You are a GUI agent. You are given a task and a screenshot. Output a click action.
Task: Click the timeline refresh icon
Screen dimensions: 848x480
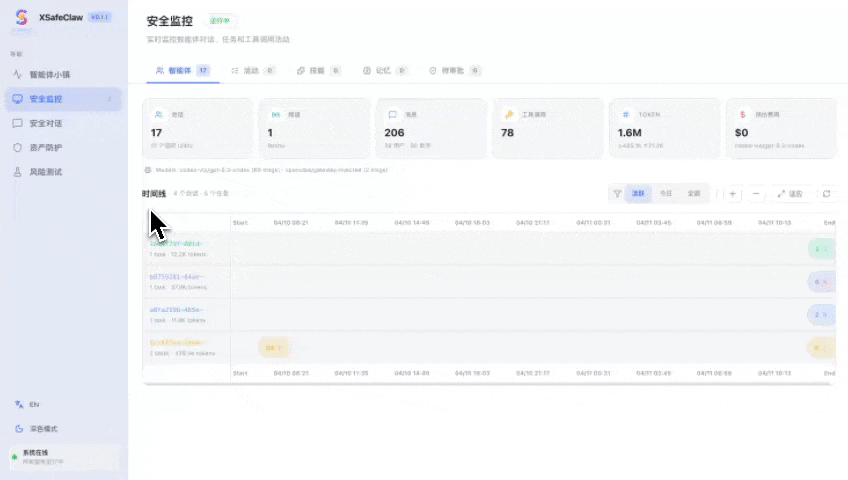[826, 194]
